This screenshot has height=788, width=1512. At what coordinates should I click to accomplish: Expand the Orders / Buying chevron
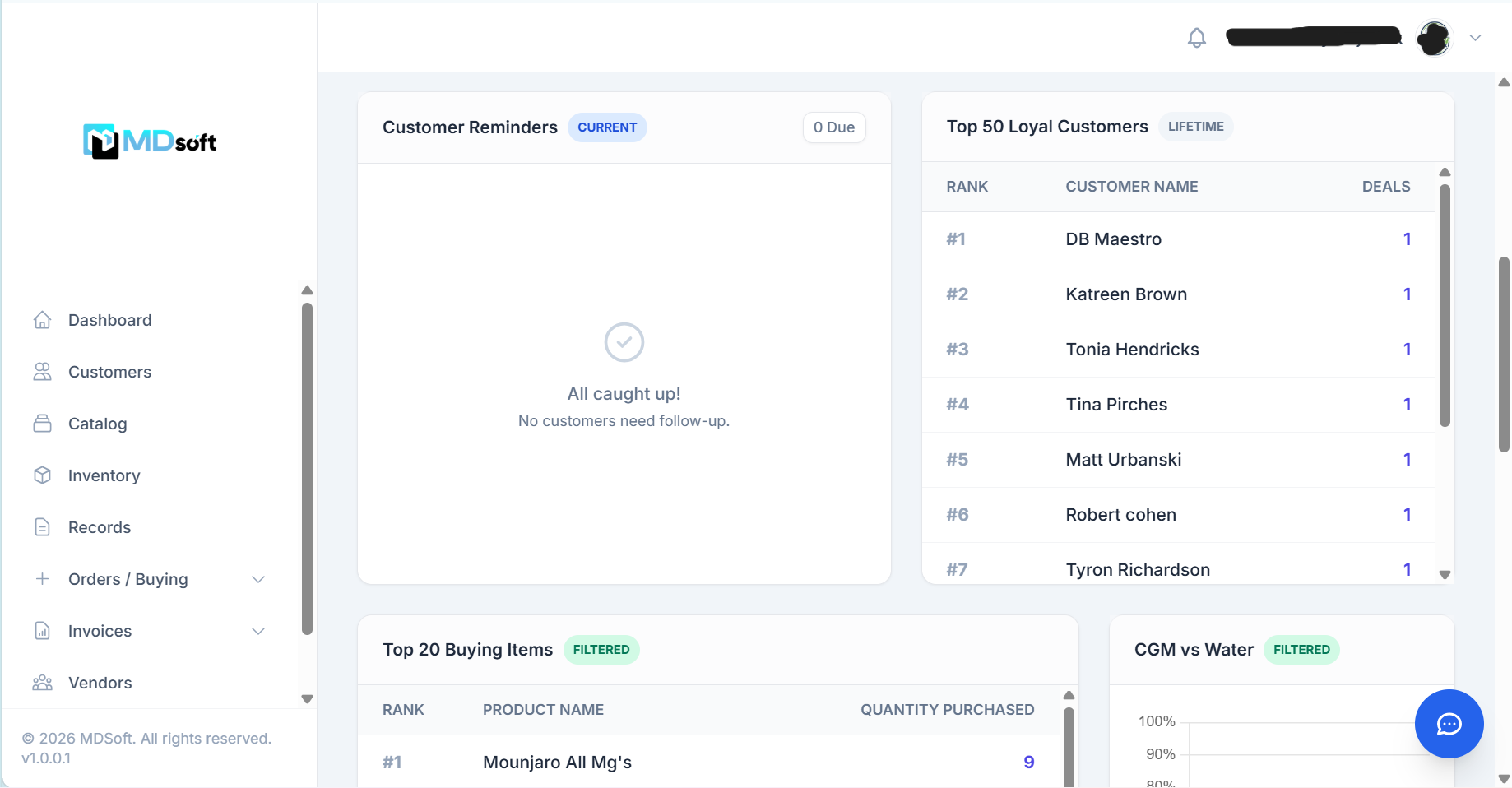point(258,579)
